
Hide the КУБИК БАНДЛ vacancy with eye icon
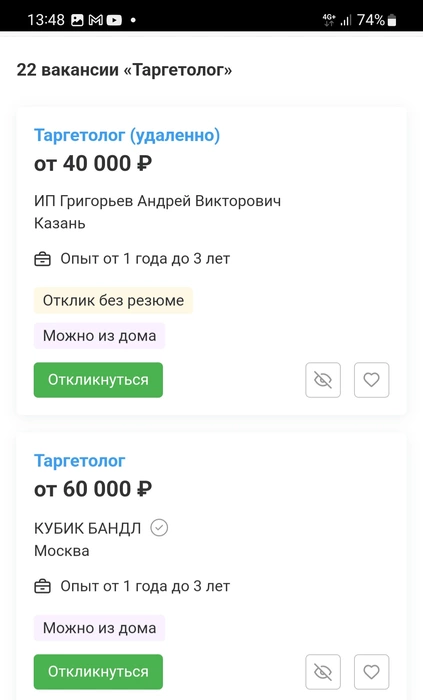(x=323, y=672)
